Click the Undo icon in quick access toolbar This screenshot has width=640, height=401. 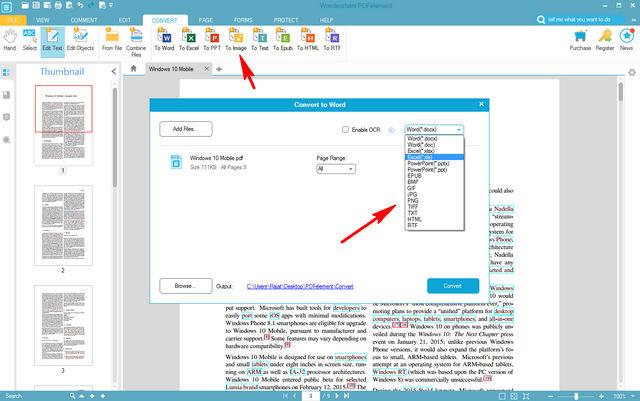[80, 5]
